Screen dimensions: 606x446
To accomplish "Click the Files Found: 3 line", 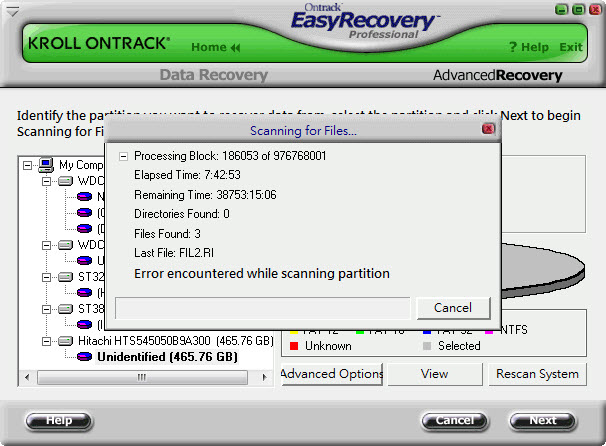I will click(x=167, y=233).
